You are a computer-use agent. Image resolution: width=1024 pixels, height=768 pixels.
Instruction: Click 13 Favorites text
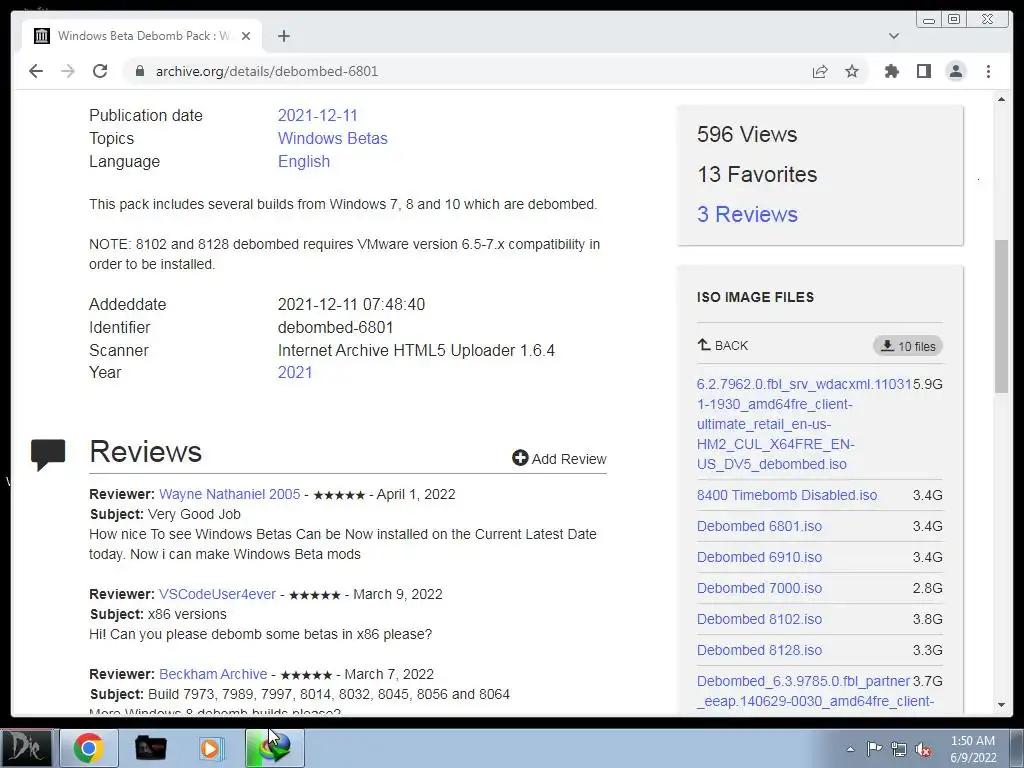[x=757, y=174]
